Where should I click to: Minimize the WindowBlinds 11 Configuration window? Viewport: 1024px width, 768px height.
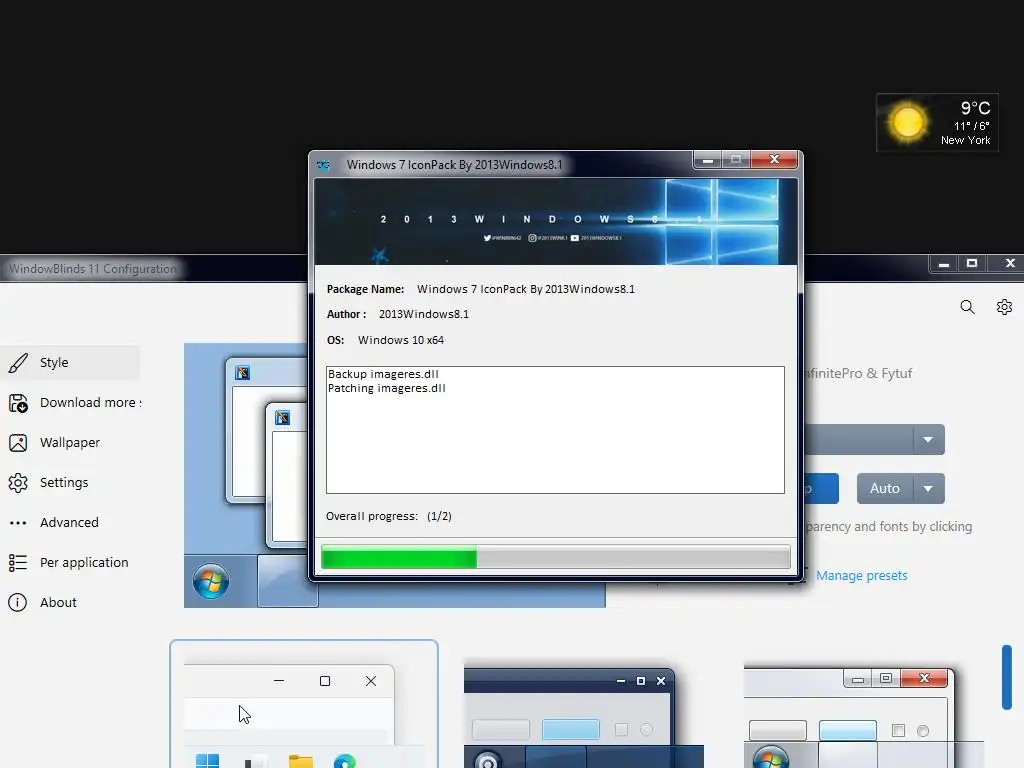click(944, 264)
